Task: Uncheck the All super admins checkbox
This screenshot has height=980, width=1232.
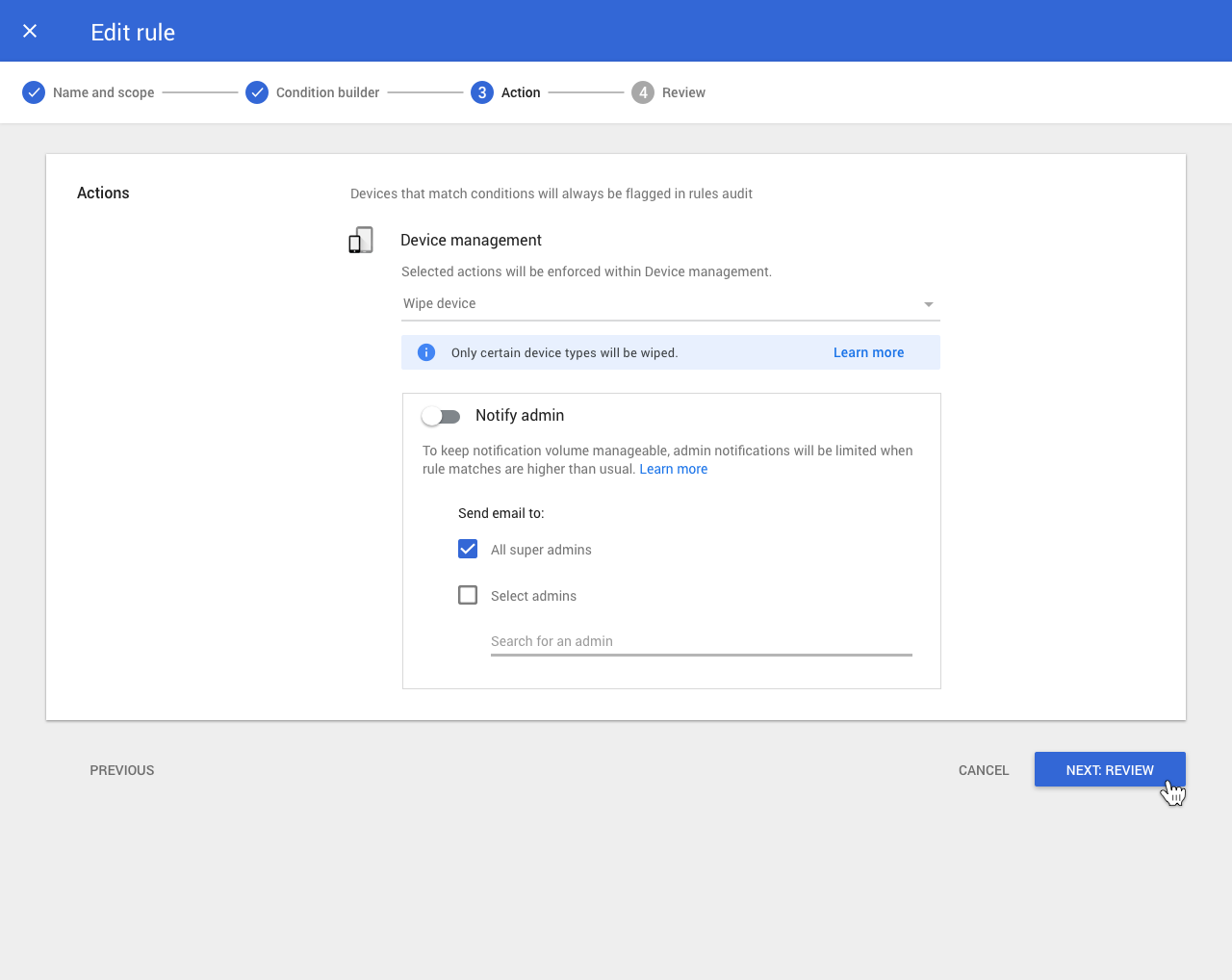Action: pyautogui.click(x=468, y=549)
